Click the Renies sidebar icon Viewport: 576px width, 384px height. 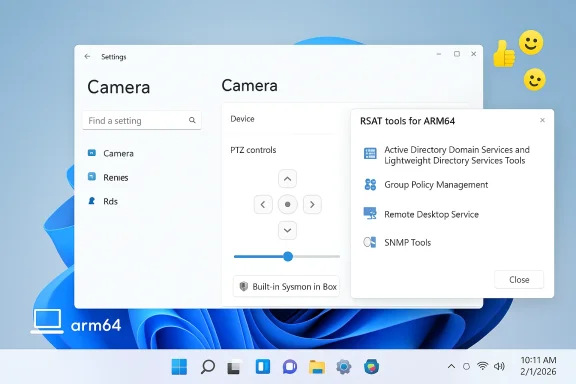pos(92,176)
